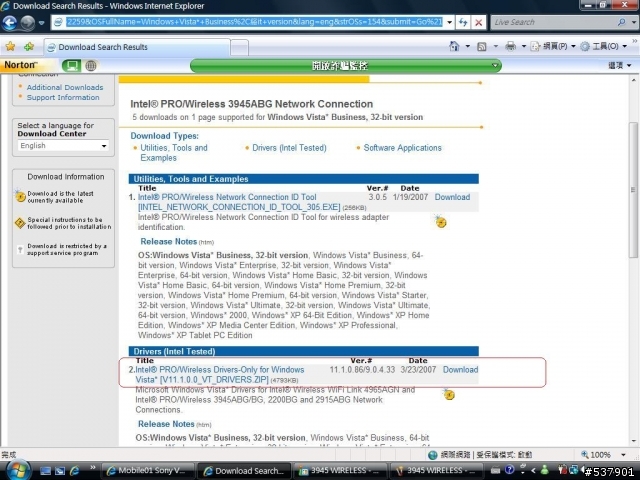640x480 pixels.
Task: Open Favorites Center star icon
Action: (x=11, y=47)
